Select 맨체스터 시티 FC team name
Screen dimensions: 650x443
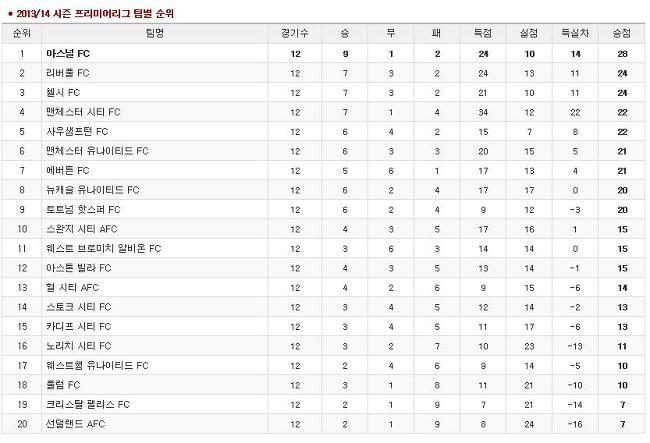point(83,112)
